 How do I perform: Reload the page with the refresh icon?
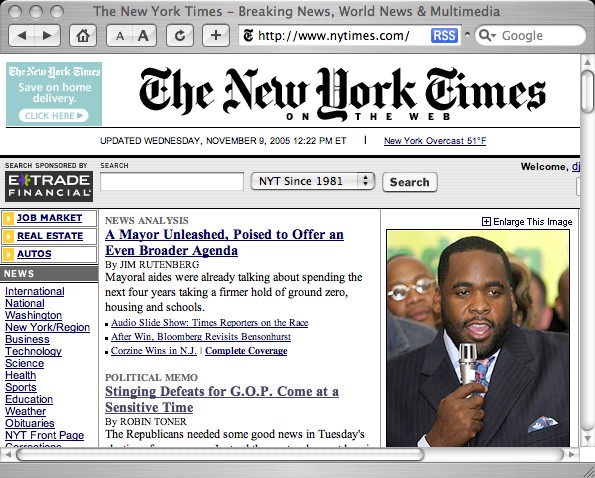(x=180, y=36)
